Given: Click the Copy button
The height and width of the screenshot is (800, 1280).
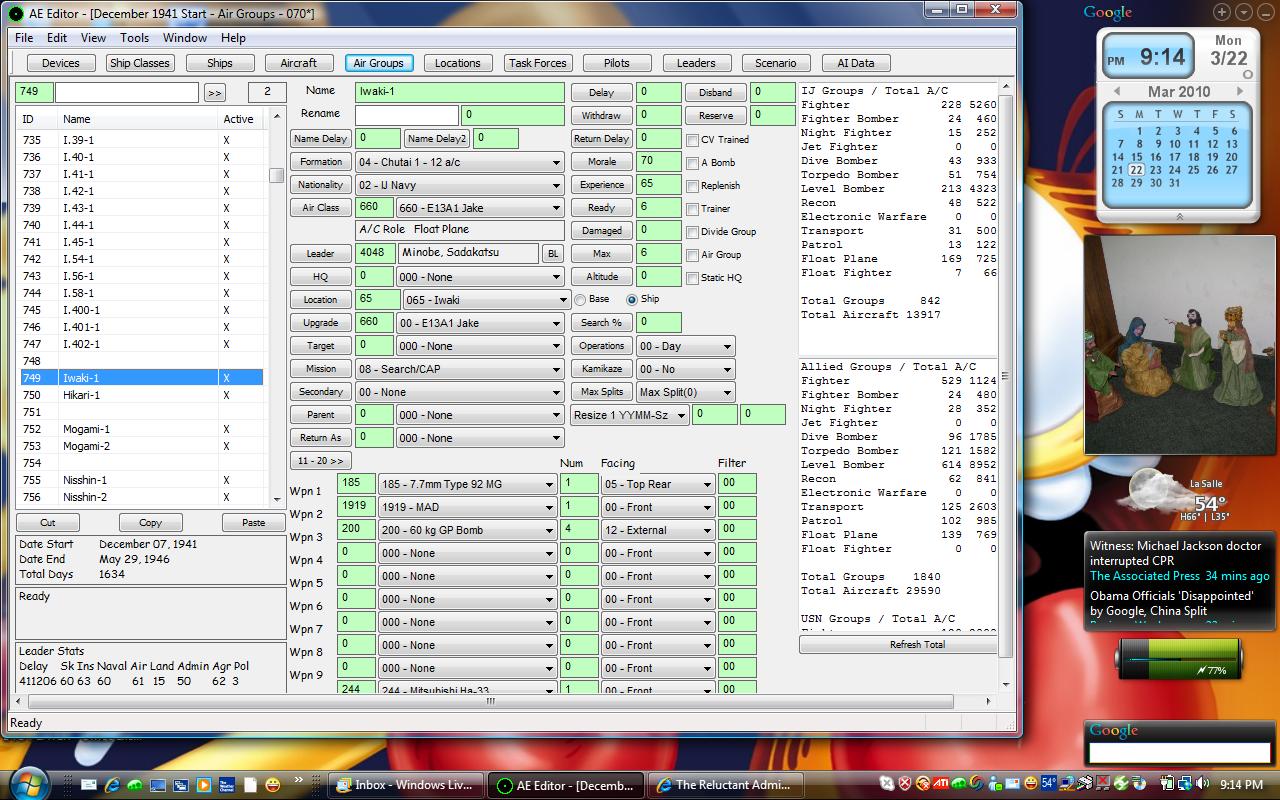Looking at the screenshot, I should 151,523.
